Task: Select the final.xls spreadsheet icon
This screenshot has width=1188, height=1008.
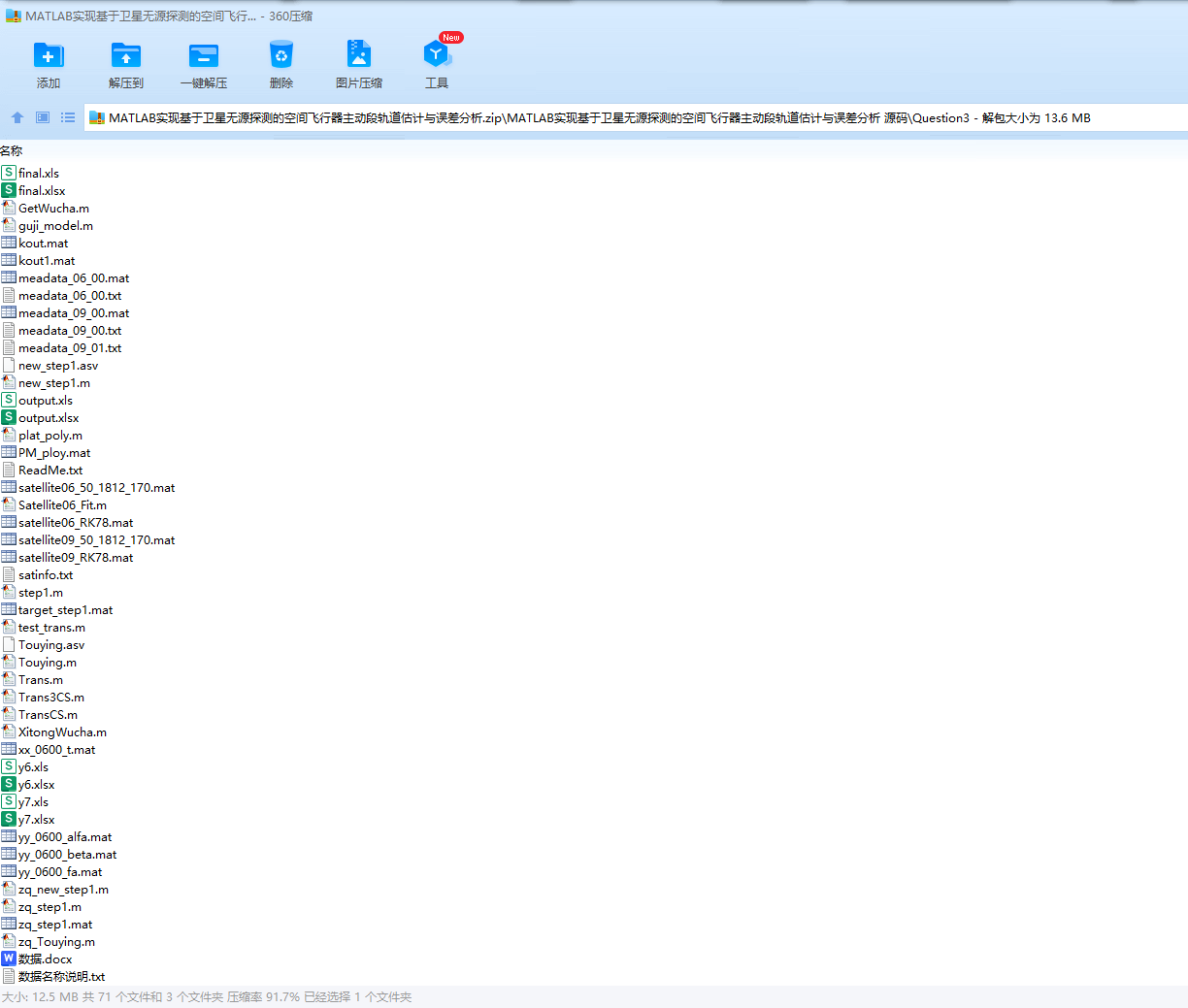Action: pos(9,173)
